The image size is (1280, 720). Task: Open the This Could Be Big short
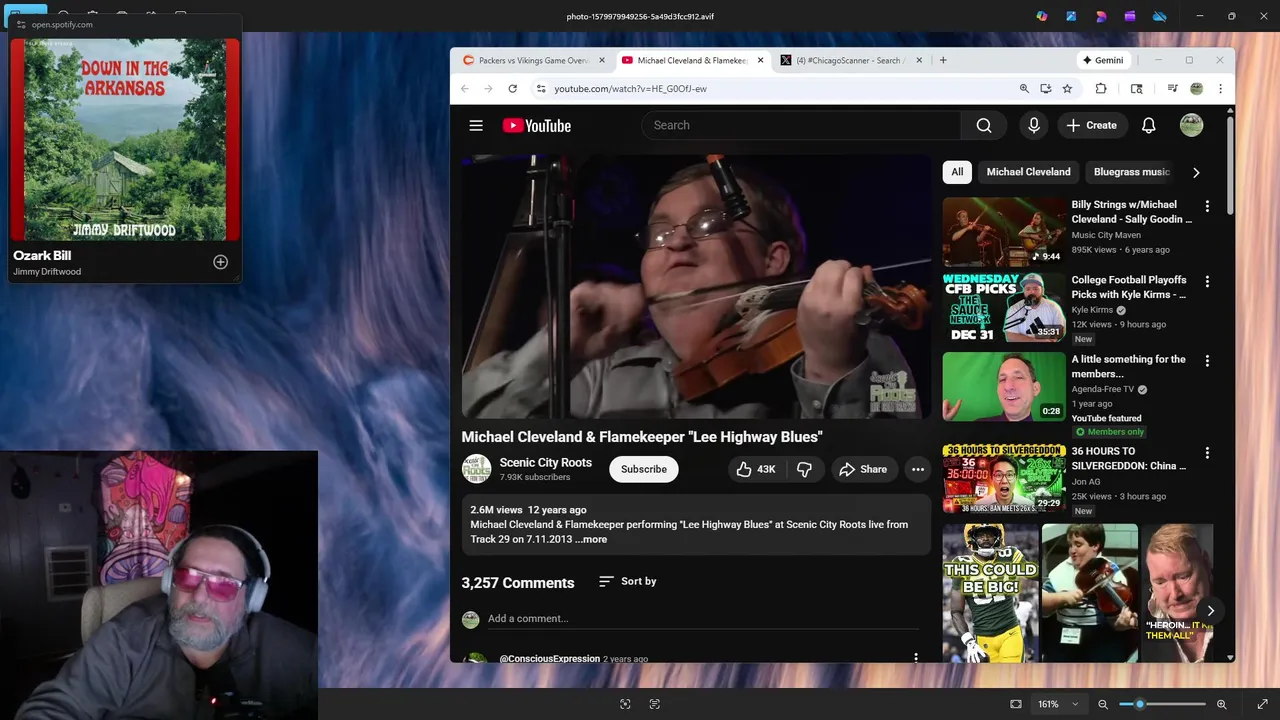pyautogui.click(x=990, y=592)
